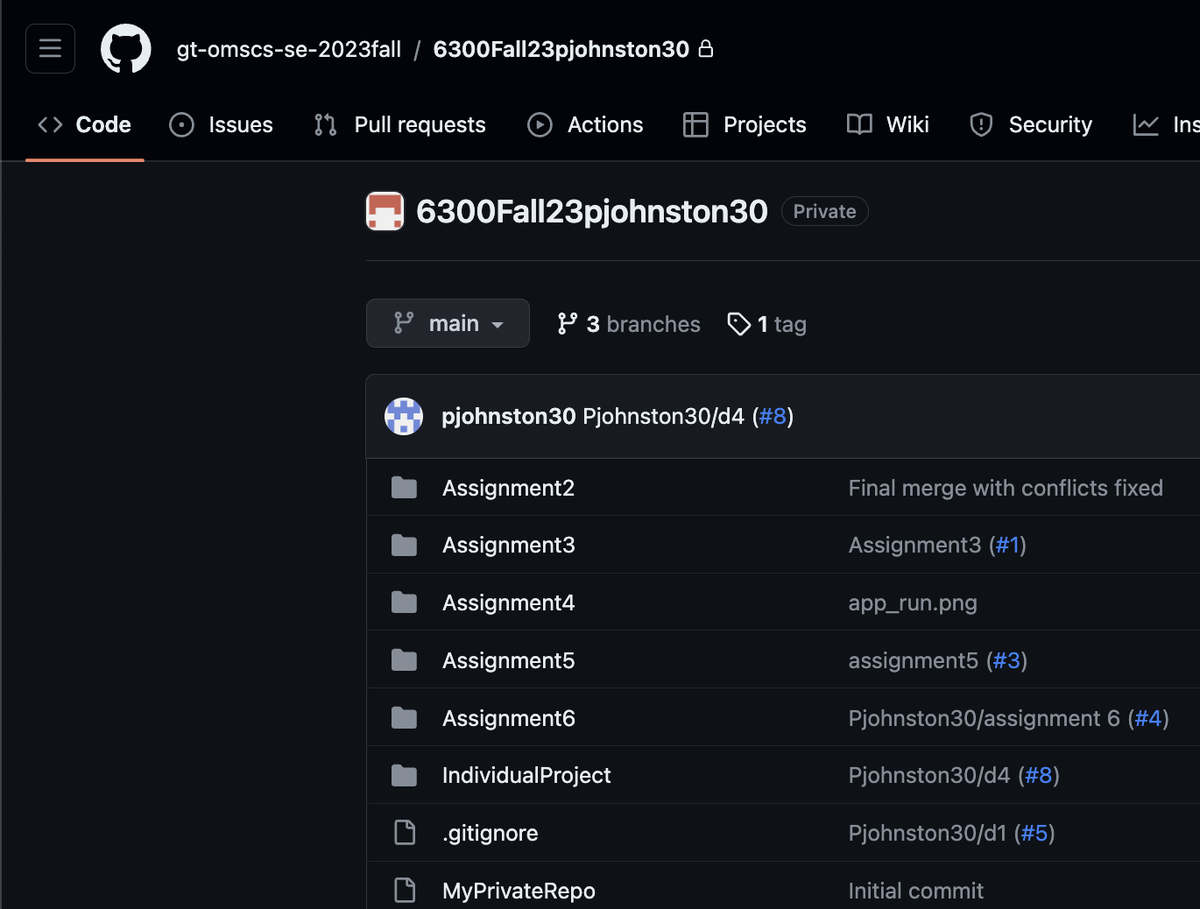Click the .gitignore file icon
This screenshot has width=1200, height=909.
404,833
